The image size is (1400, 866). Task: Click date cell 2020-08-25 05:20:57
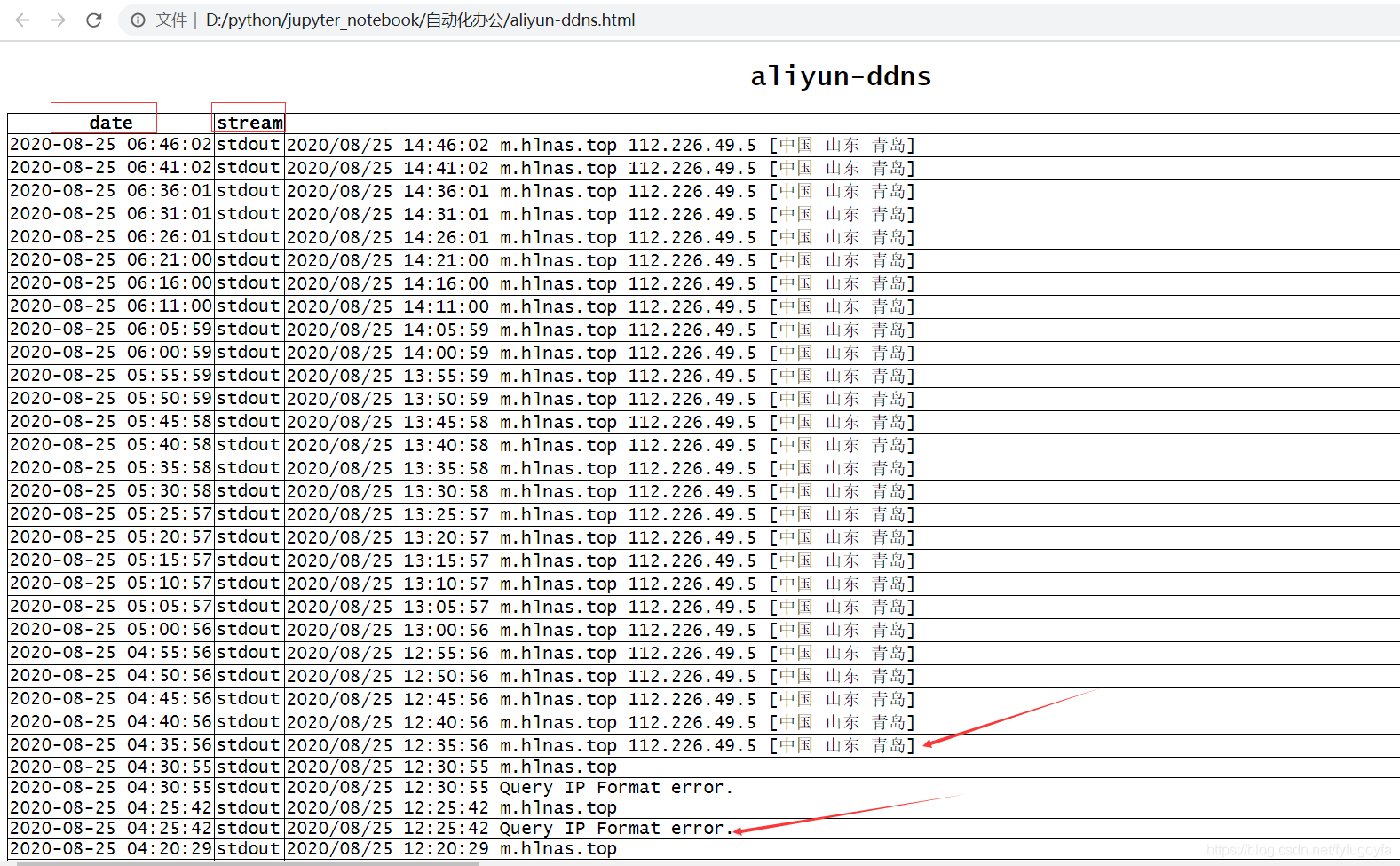[111, 537]
